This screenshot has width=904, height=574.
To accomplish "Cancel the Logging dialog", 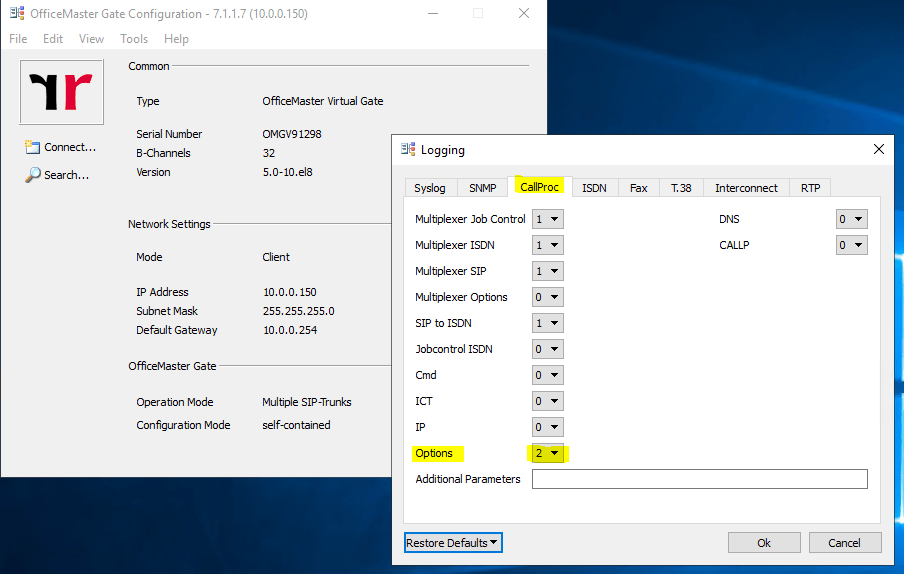I will 845,542.
